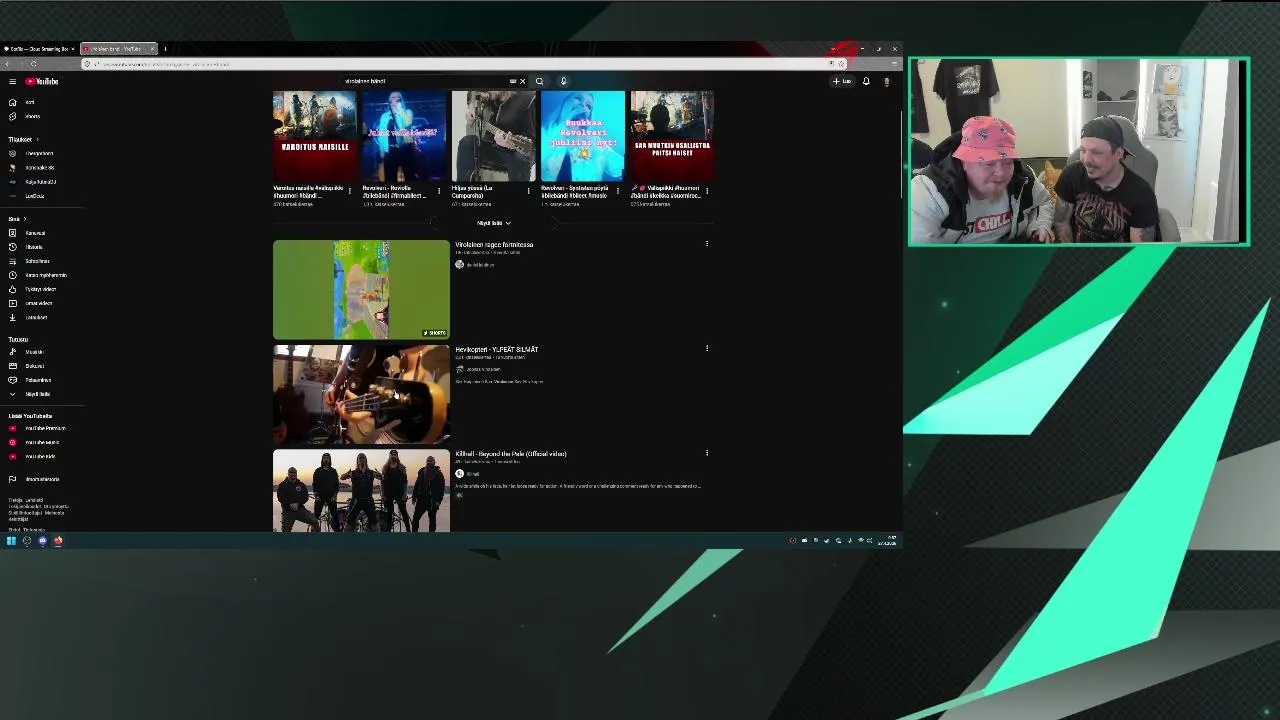Open more options for Killhall video

click(x=707, y=453)
